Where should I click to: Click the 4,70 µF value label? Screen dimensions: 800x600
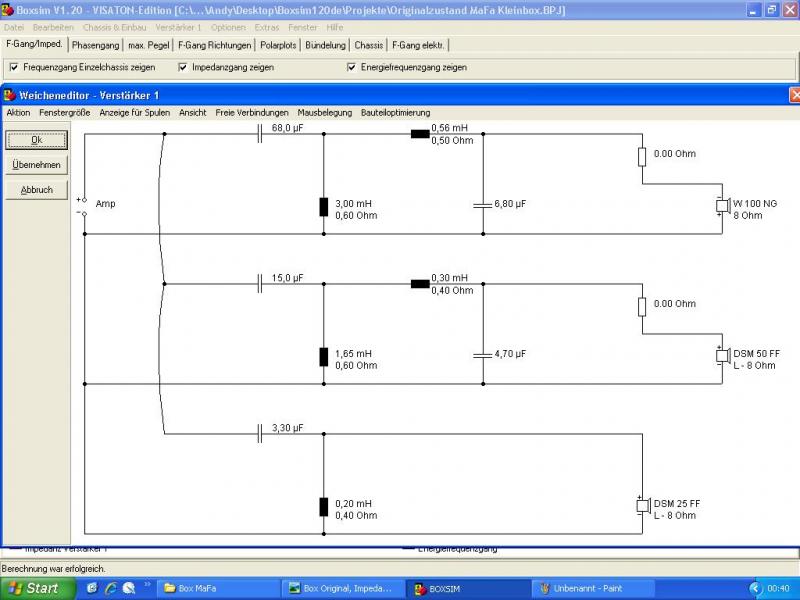510,354
